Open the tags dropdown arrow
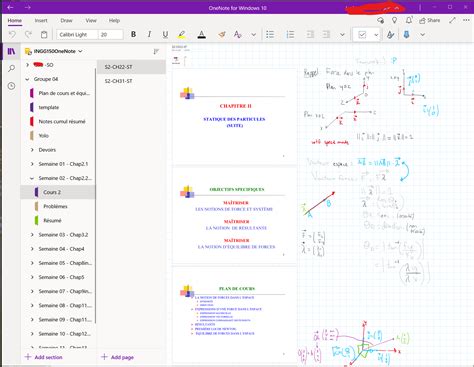The height and width of the screenshot is (367, 474). 376,34
